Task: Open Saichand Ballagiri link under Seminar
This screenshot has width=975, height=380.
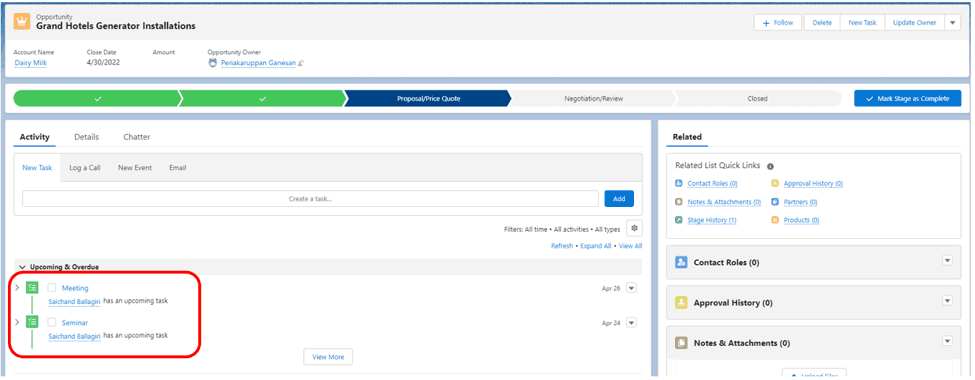Action: tap(75, 336)
